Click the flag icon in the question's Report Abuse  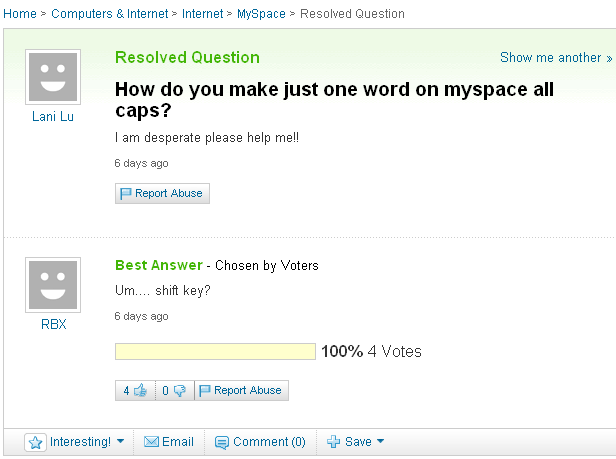(x=125, y=193)
